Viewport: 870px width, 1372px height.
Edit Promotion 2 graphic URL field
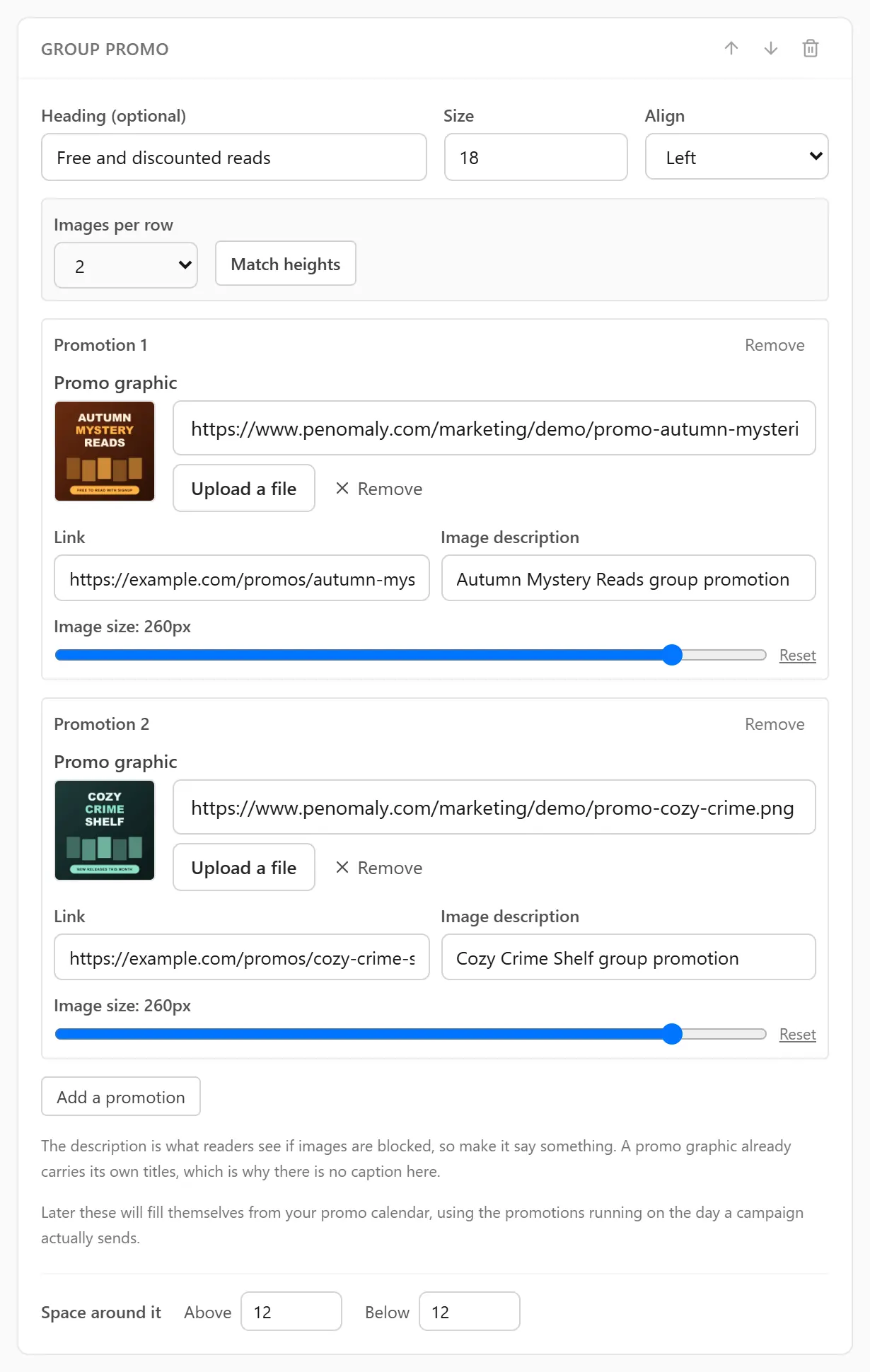point(494,808)
